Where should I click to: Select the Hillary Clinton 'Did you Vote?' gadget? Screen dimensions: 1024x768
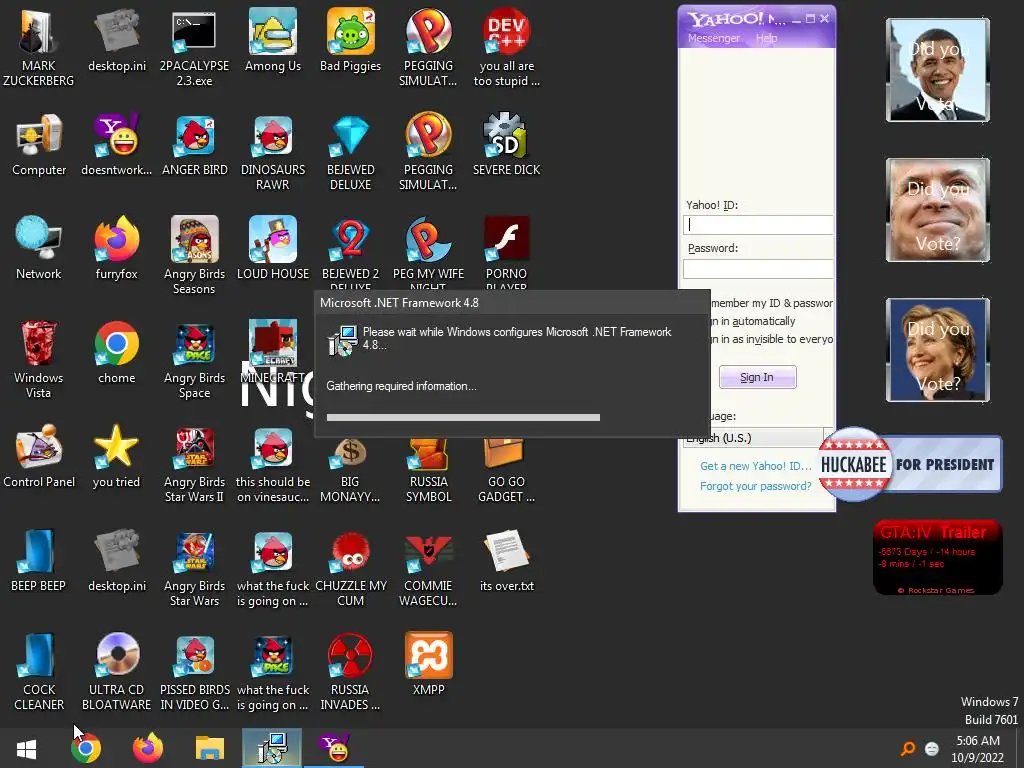click(x=938, y=350)
